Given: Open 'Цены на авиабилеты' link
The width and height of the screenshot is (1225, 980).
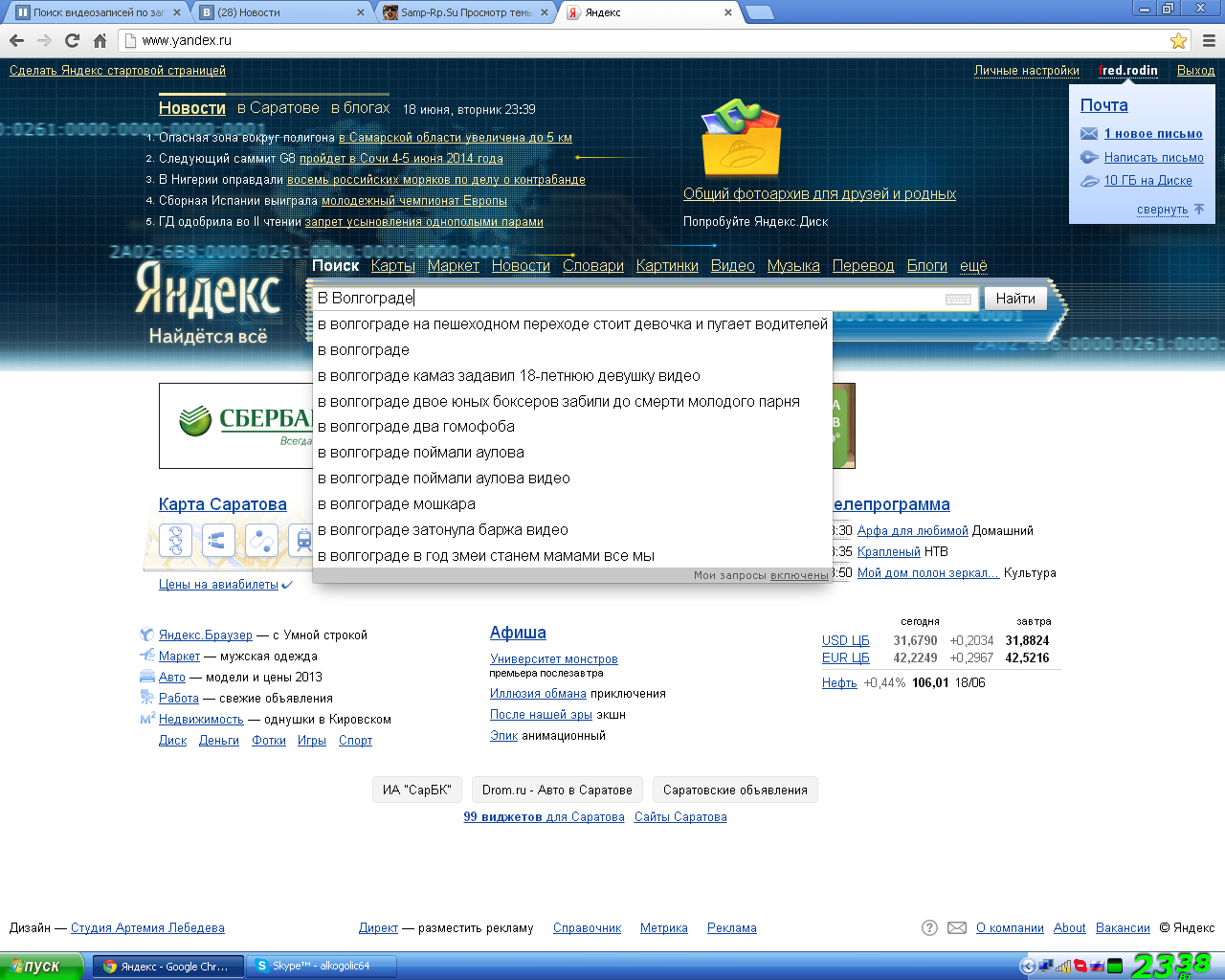Looking at the screenshot, I should click(x=219, y=585).
